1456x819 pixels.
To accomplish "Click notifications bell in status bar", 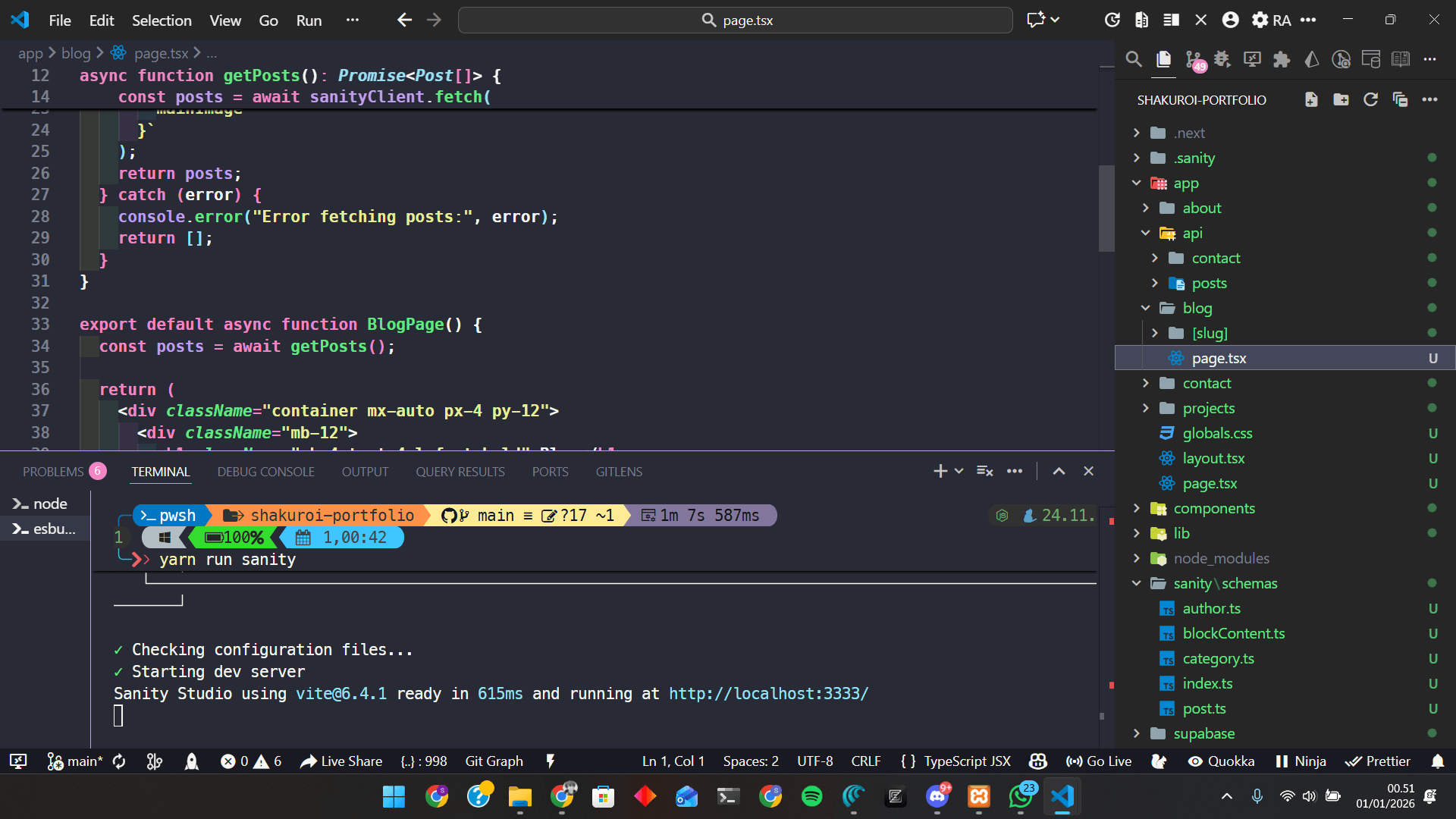I will pyautogui.click(x=1437, y=761).
